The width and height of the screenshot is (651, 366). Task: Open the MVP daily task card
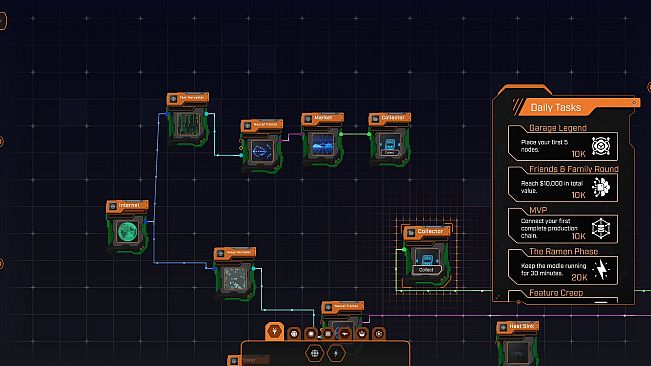pos(563,225)
